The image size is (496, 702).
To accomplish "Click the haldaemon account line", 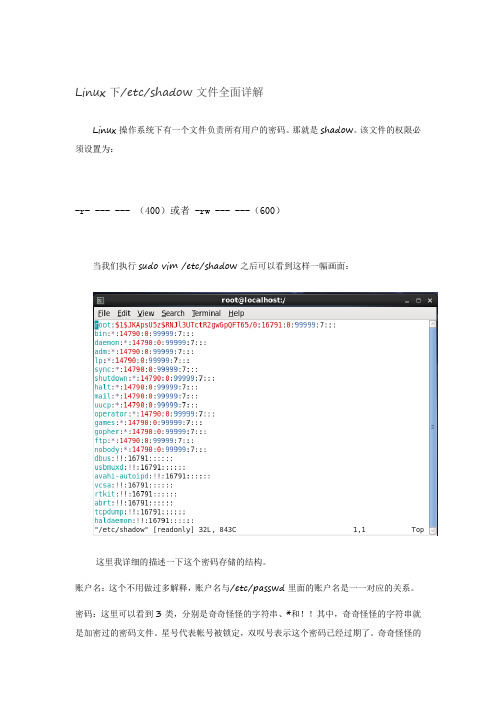I will tap(144, 521).
